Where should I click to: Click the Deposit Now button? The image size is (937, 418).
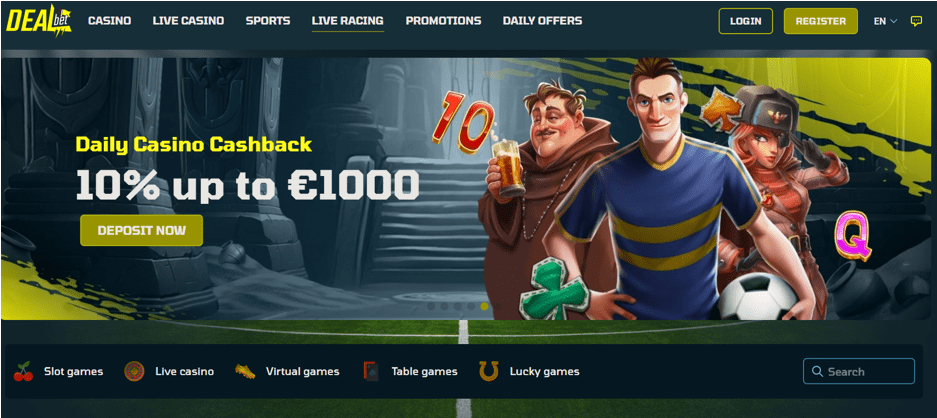pyautogui.click(x=142, y=230)
